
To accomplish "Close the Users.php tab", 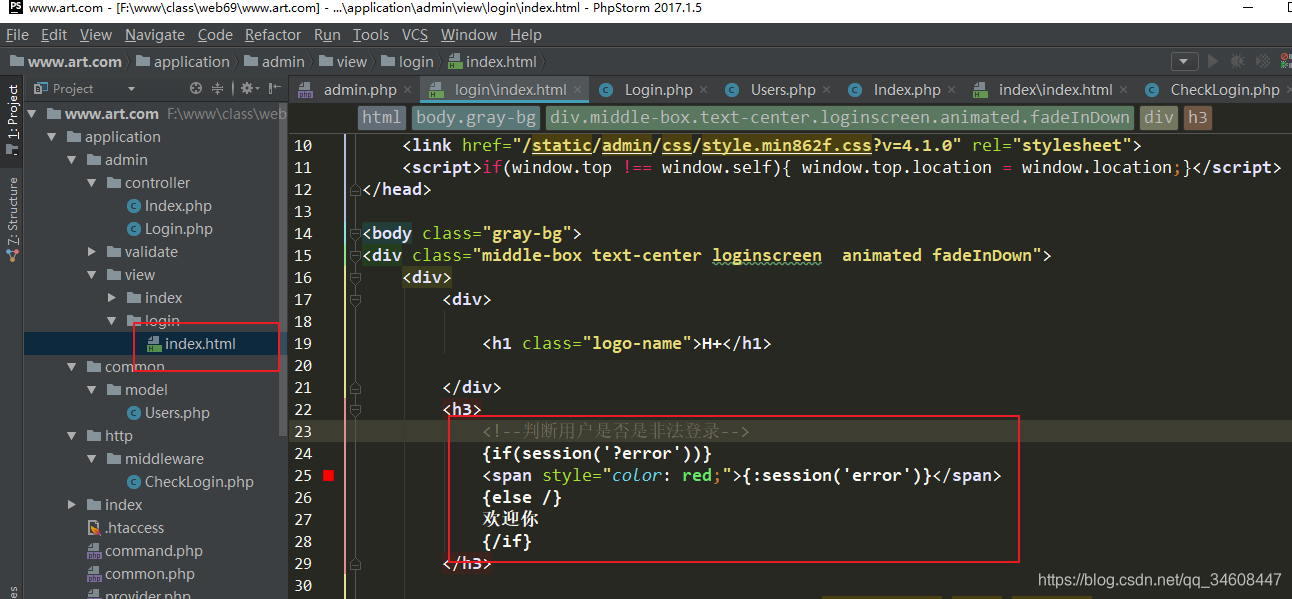I will [829, 90].
